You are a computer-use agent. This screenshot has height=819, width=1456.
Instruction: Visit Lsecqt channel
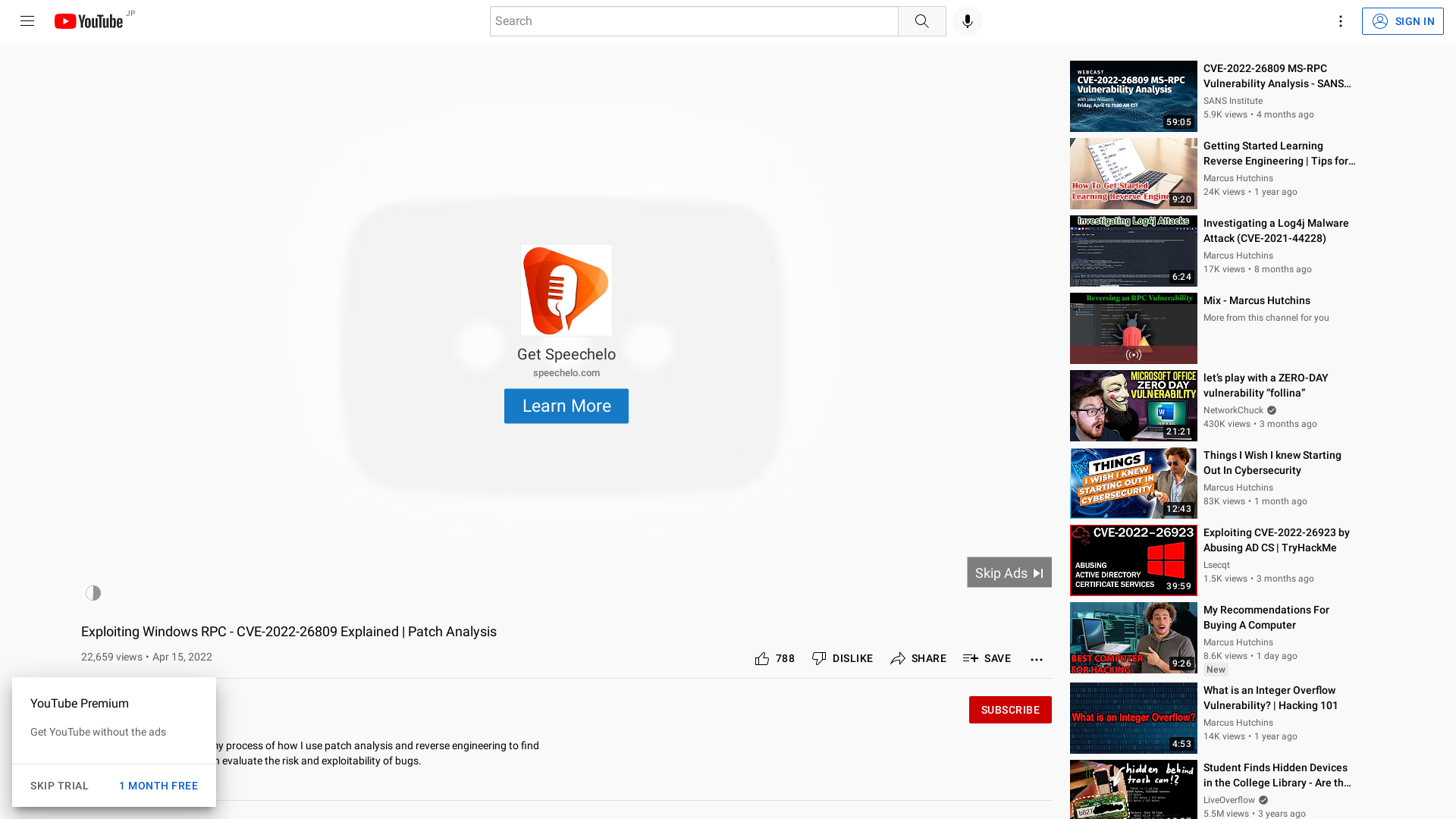1216,565
